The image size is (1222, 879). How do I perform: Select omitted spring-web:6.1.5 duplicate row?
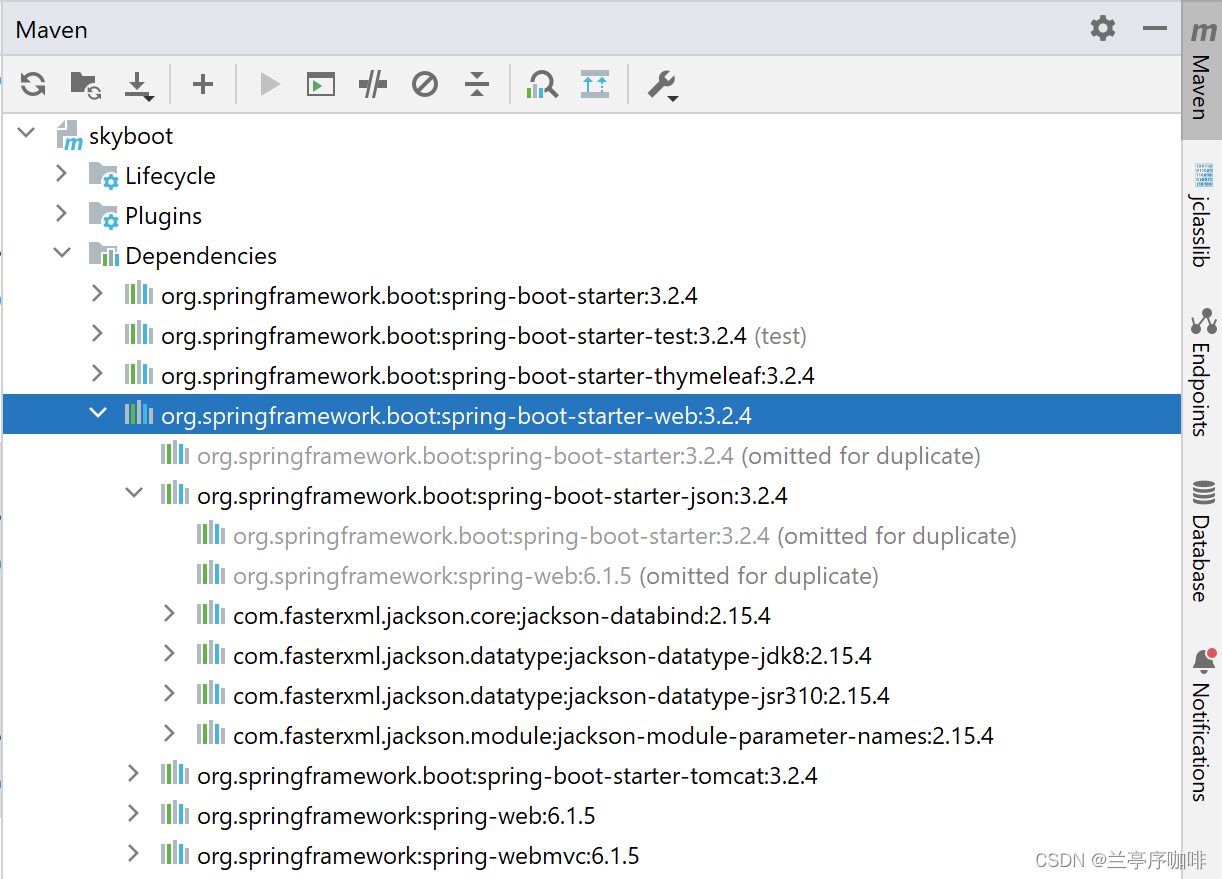click(591, 575)
